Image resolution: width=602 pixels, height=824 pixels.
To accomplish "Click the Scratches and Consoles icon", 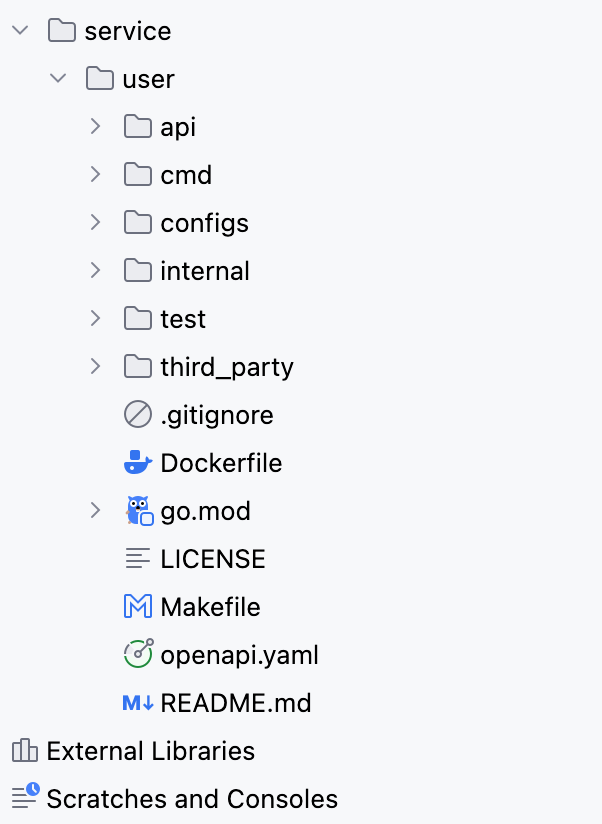I will point(24,798).
